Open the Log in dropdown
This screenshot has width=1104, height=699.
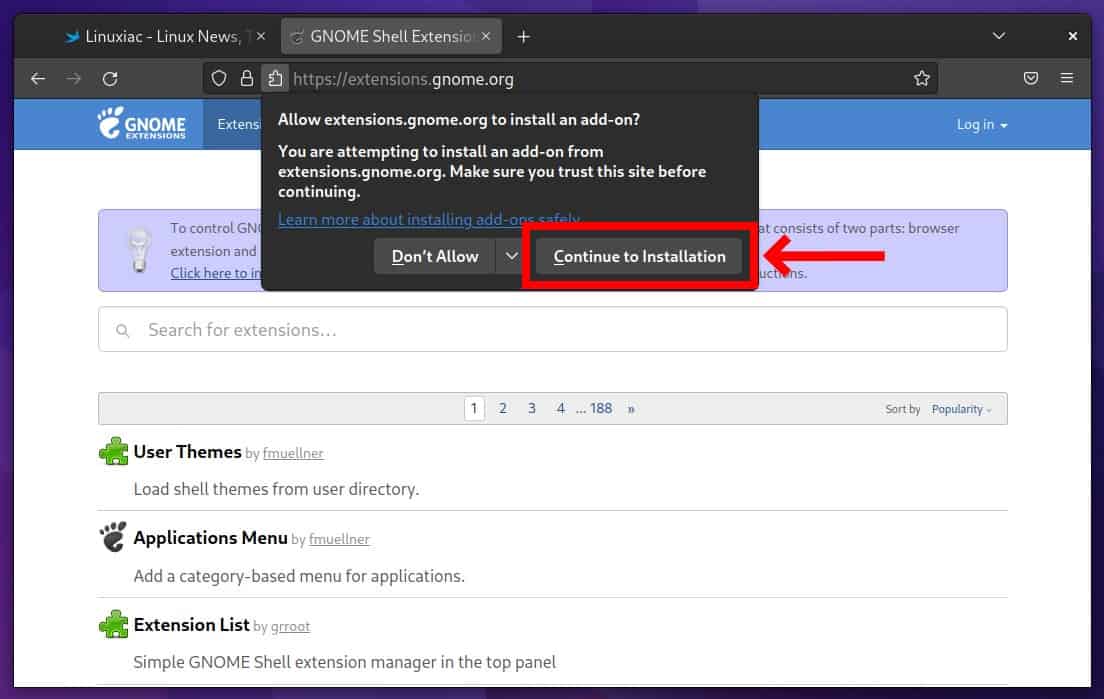[981, 124]
